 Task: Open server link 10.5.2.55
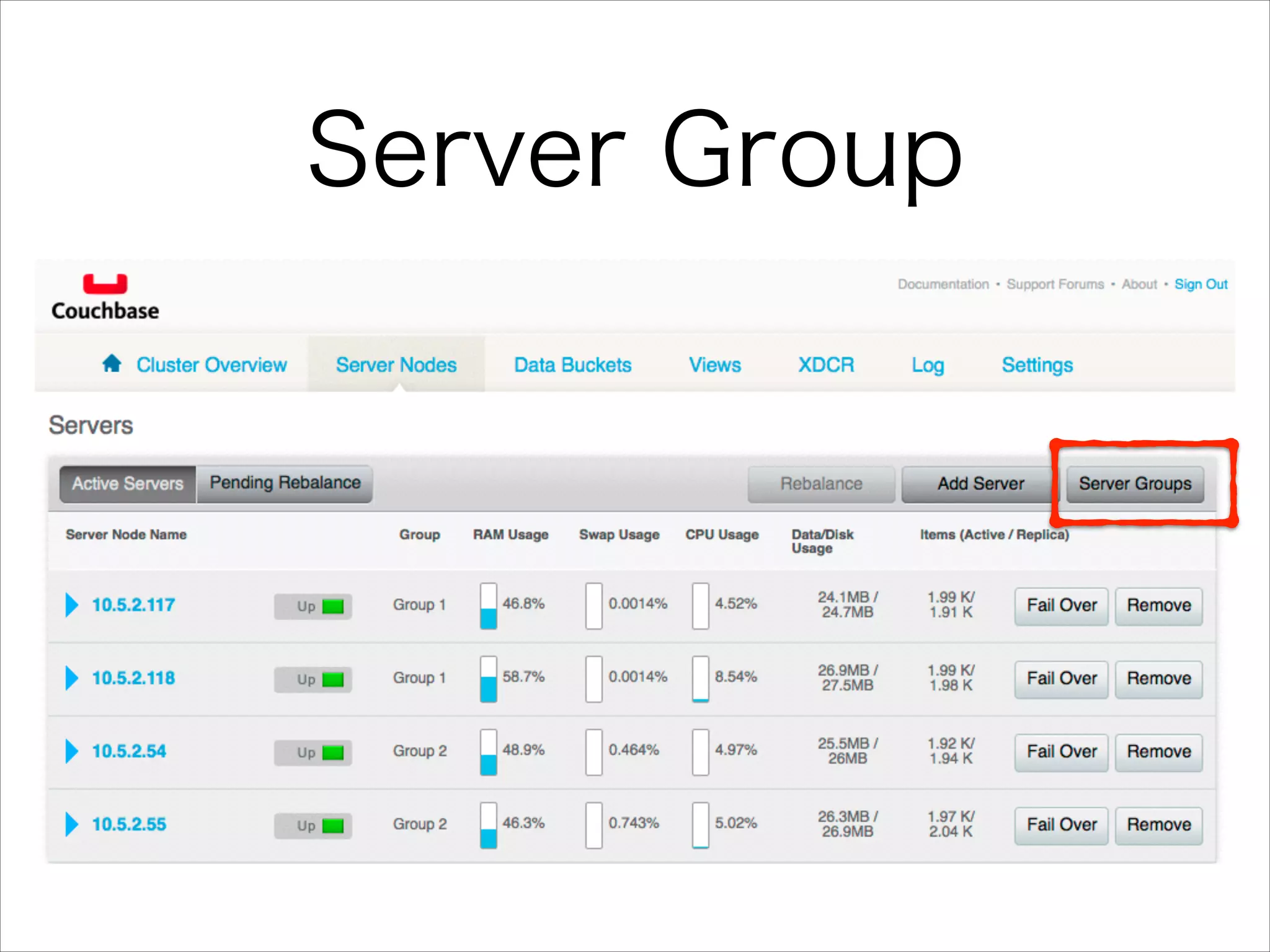[129, 824]
